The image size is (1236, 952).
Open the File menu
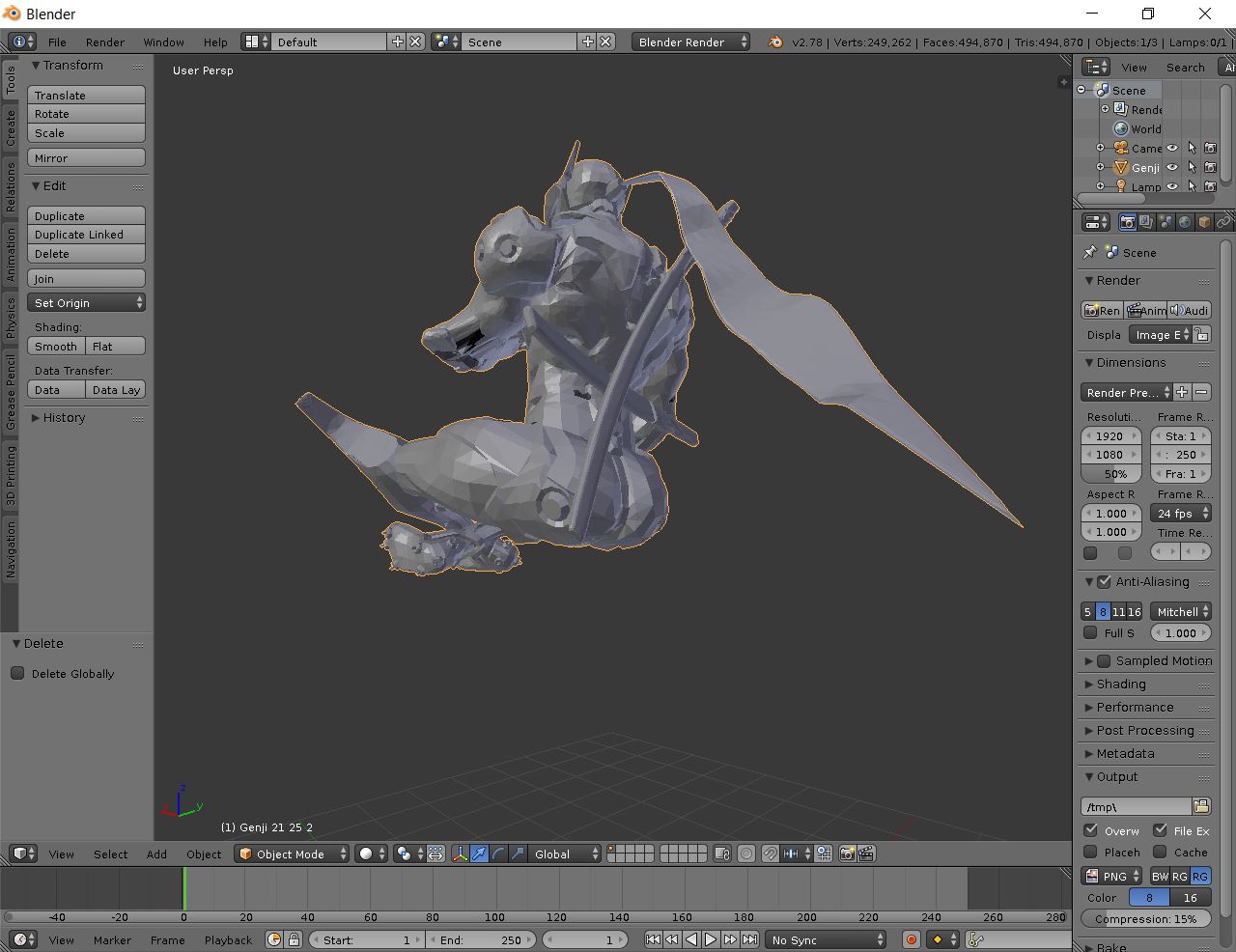pos(57,42)
